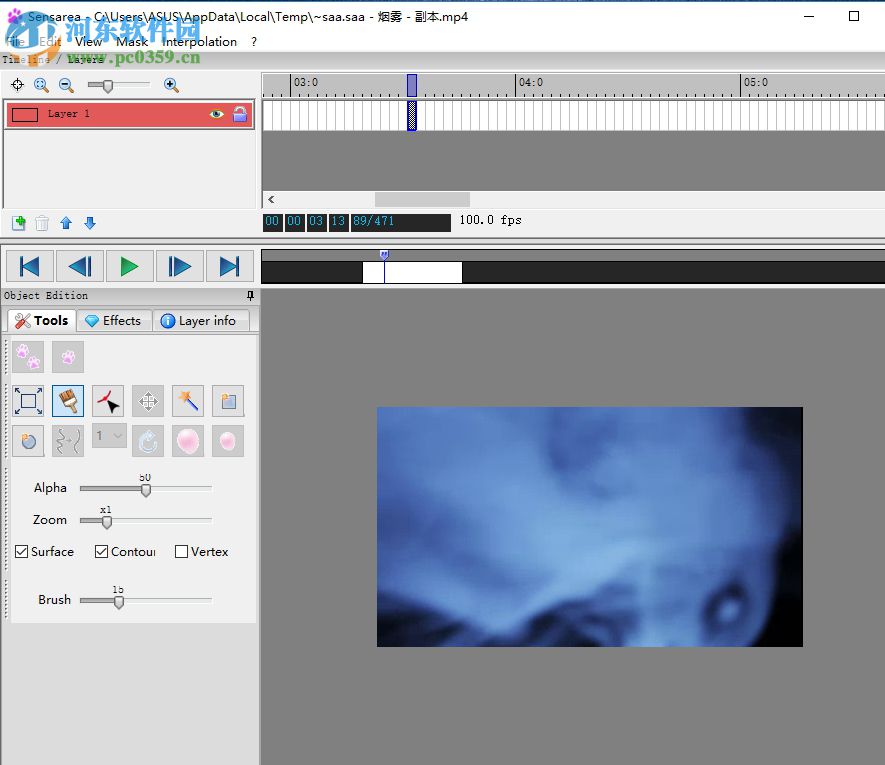Image resolution: width=885 pixels, height=765 pixels.
Task: Move layer up with blue arrow
Action: tap(66, 223)
